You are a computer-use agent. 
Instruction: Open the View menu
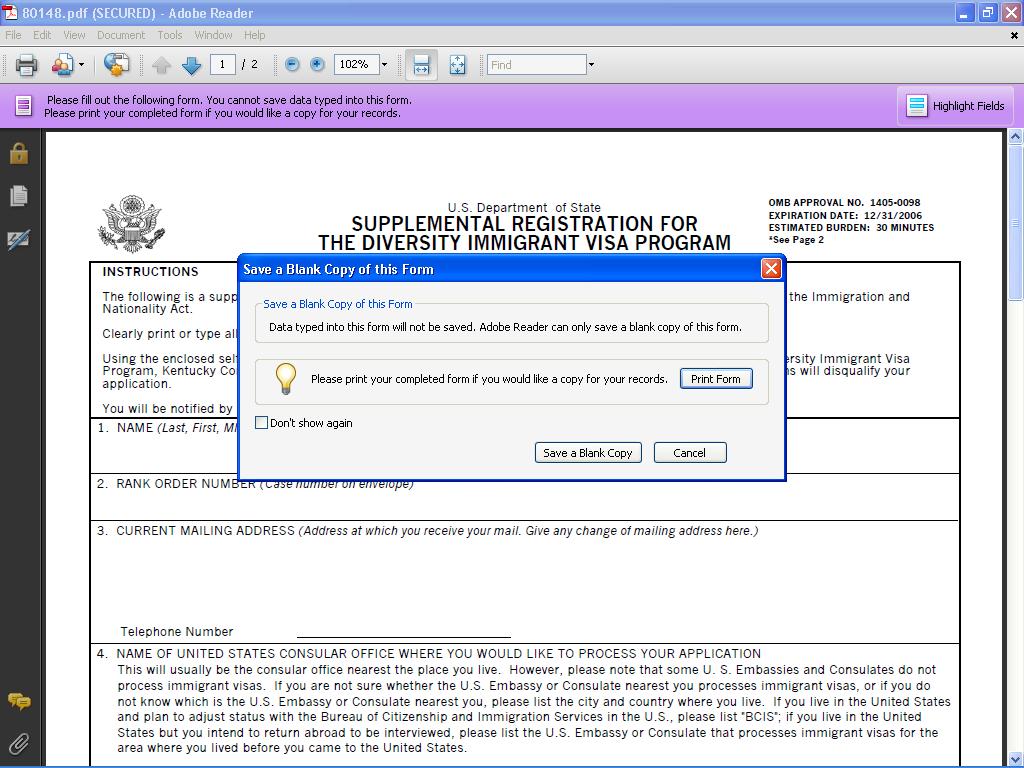click(74, 35)
